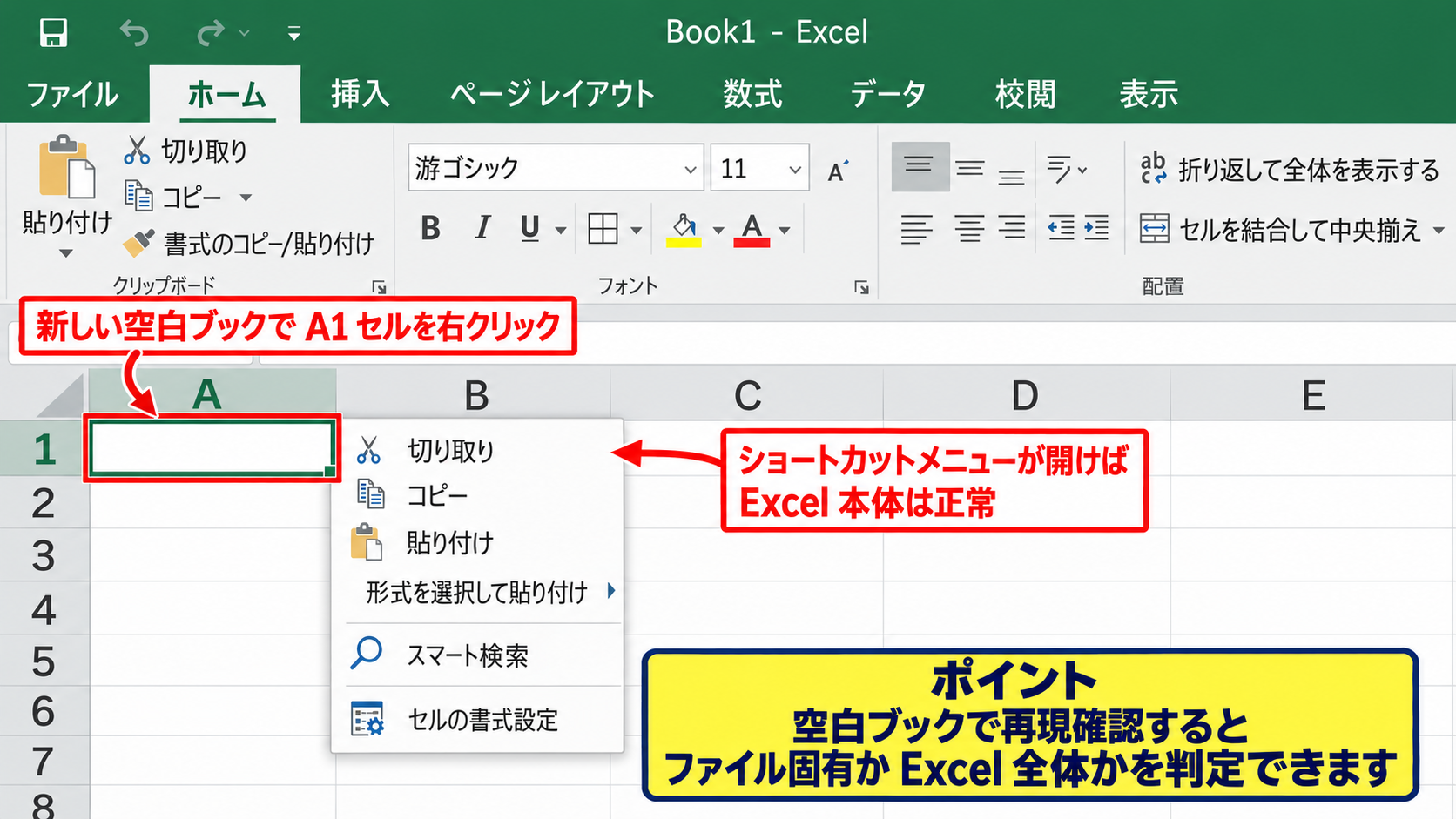This screenshot has width=1456, height=819.
Task: Click 切り取り in the ribbon clipboard group
Action: 185,151
